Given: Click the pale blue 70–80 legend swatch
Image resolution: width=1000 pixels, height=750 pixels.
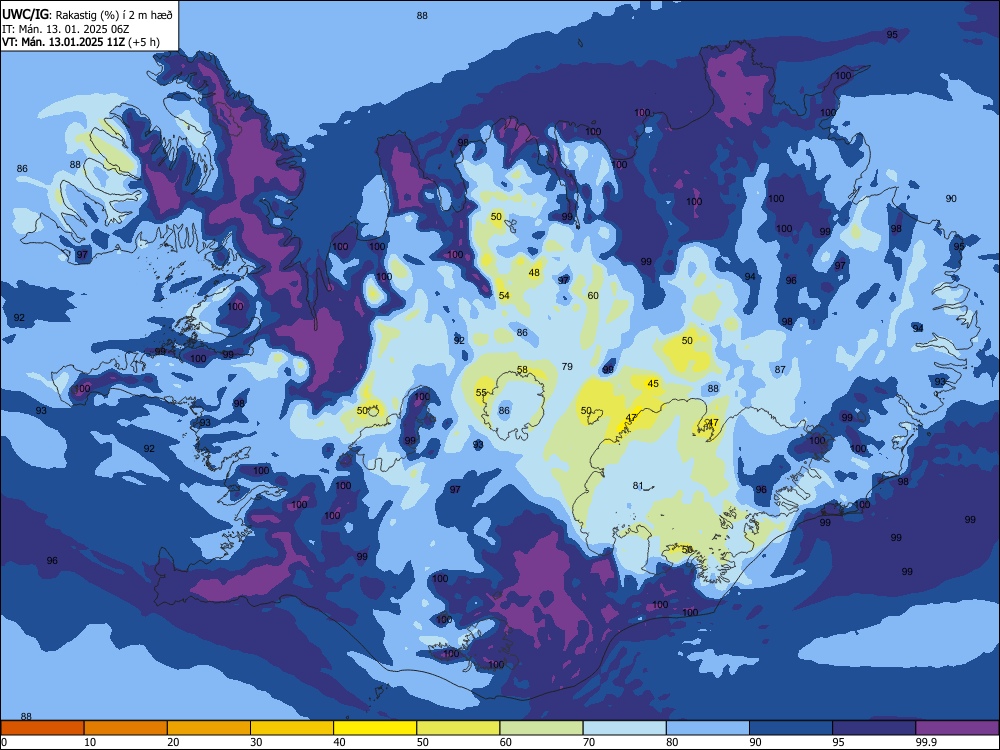Looking at the screenshot, I should (624, 728).
